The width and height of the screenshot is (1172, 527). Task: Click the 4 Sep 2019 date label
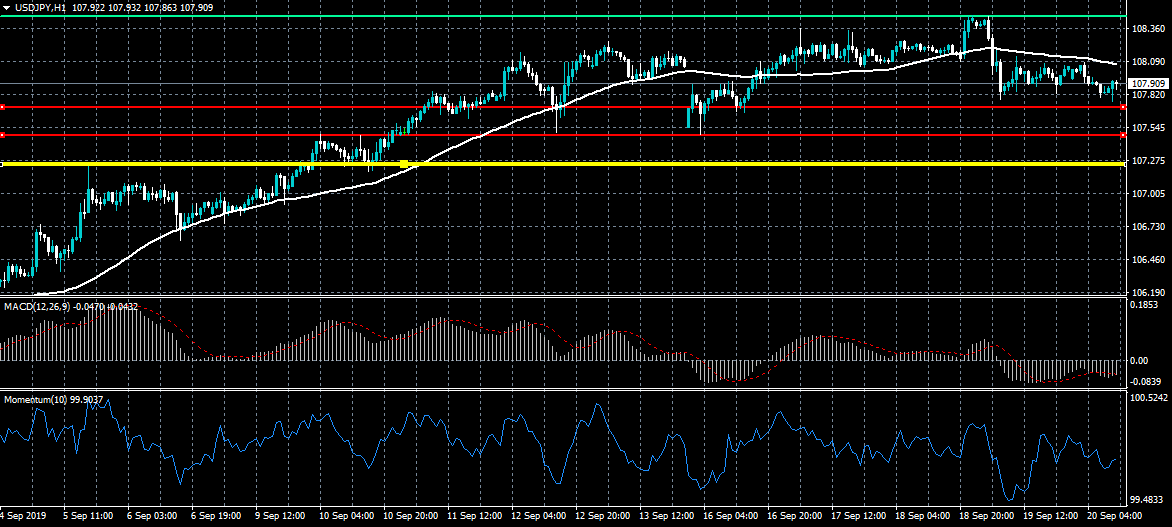point(22,517)
